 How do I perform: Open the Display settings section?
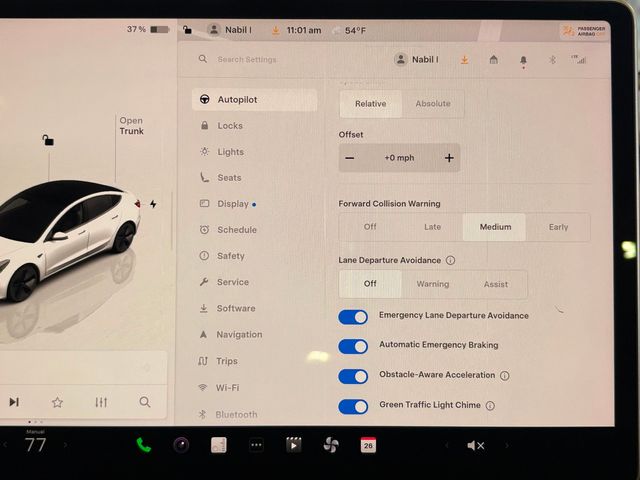(x=228, y=204)
